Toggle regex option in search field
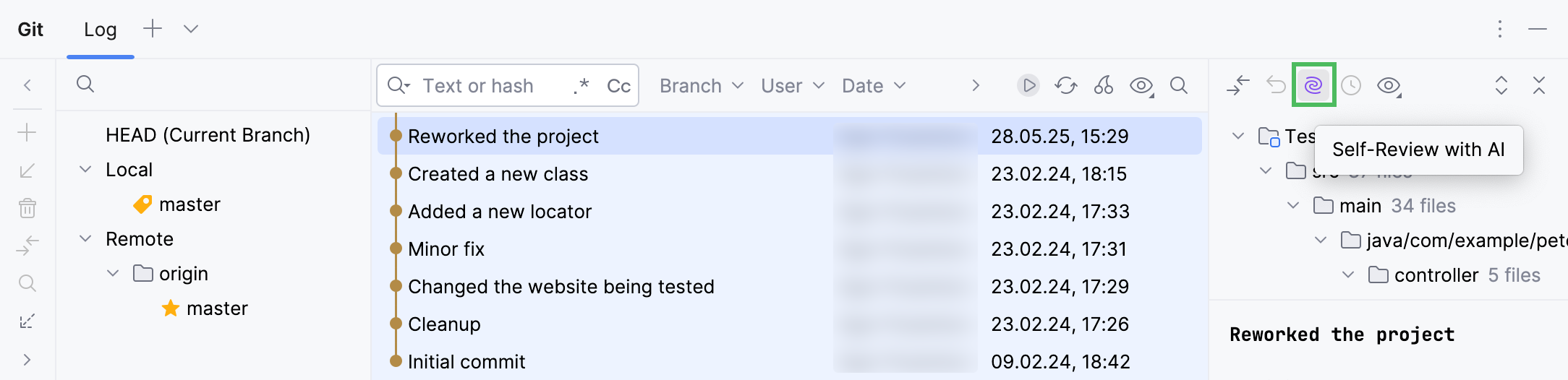The image size is (1568, 380). click(581, 86)
